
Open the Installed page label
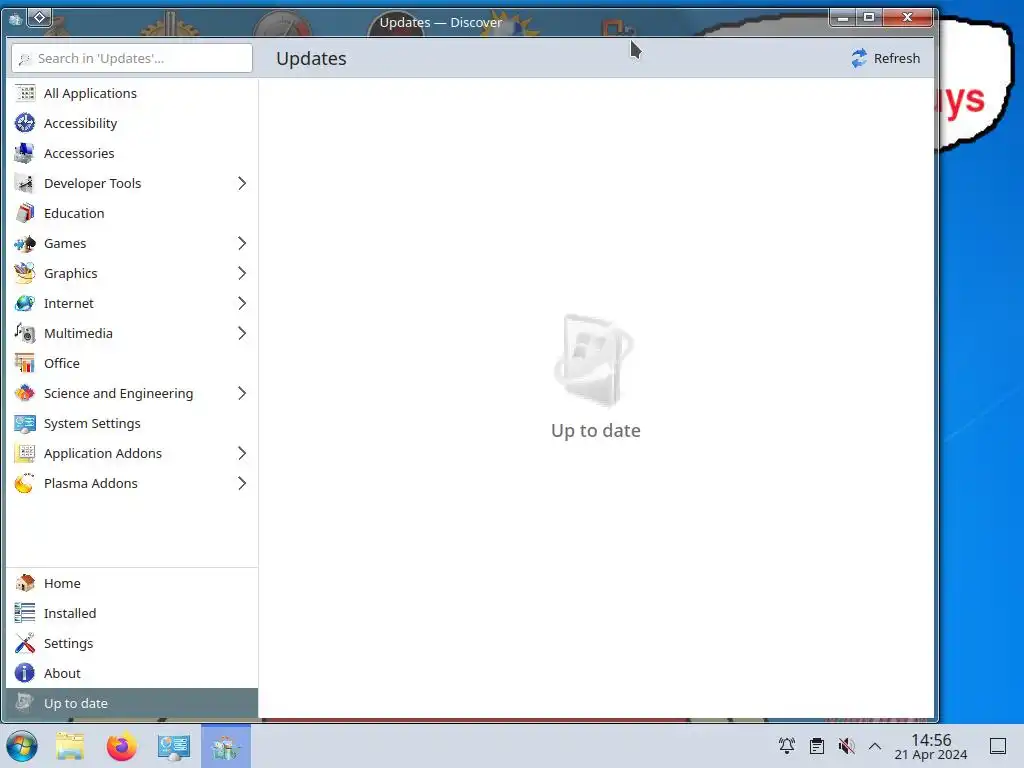pos(70,613)
